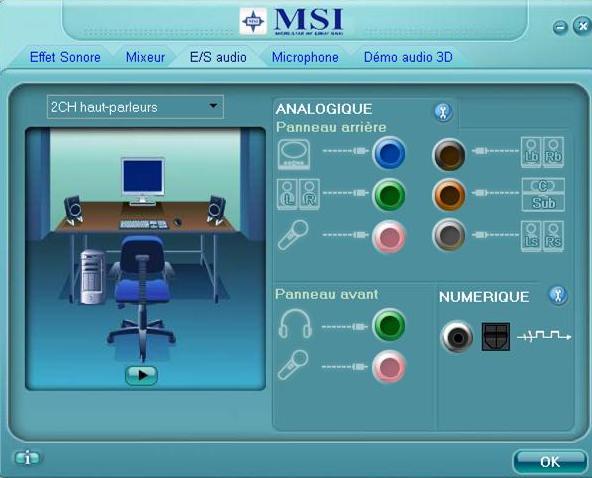This screenshot has height=478, width=592.
Task: Click the orange Center/Sub jack
Action: (449, 195)
